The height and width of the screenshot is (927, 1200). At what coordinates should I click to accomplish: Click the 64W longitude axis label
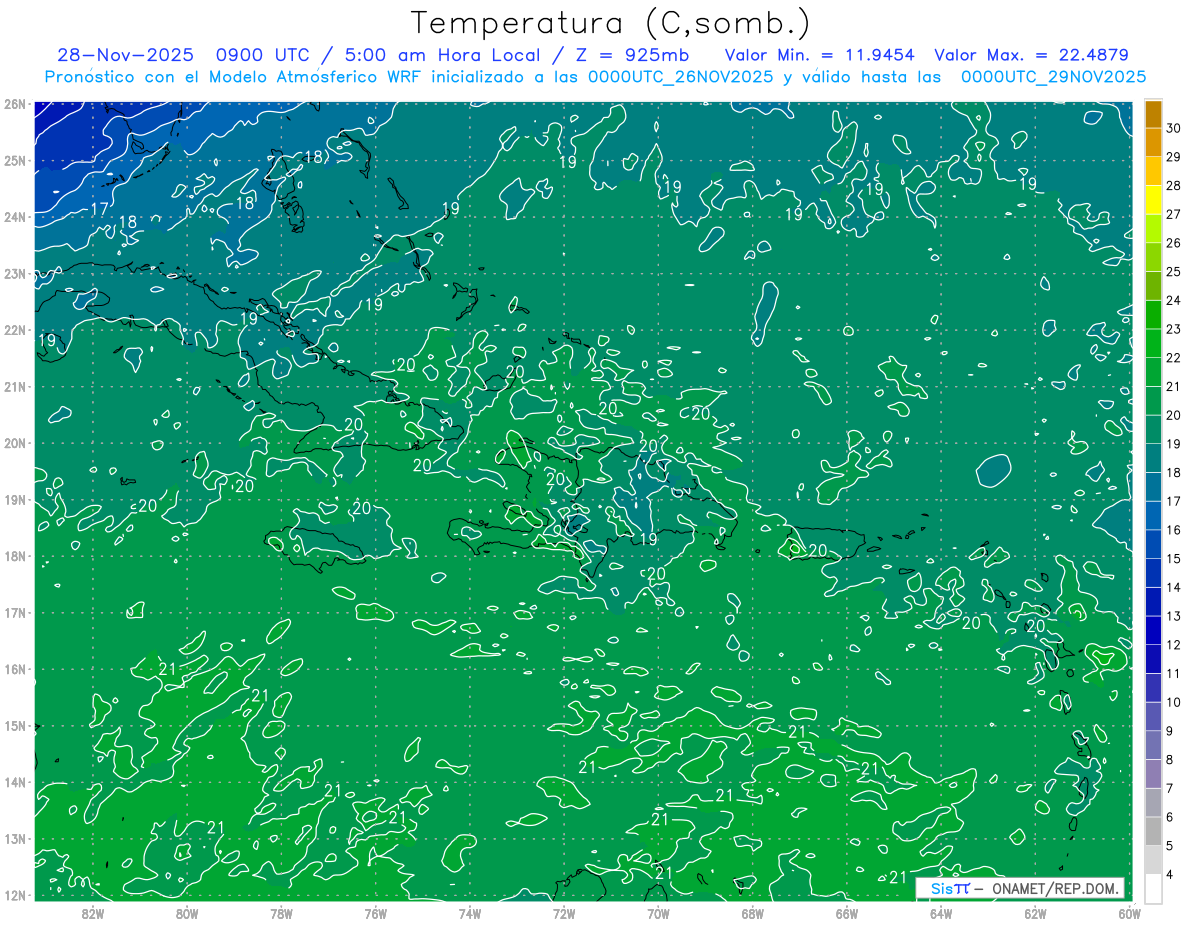[941, 912]
